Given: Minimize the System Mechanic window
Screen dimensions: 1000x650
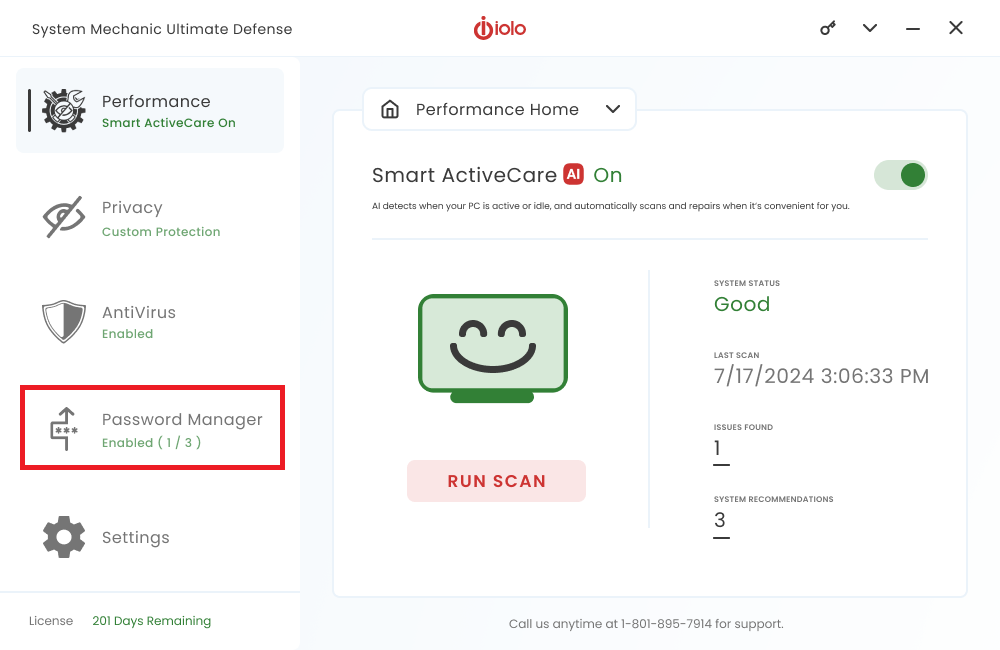Looking at the screenshot, I should [913, 29].
